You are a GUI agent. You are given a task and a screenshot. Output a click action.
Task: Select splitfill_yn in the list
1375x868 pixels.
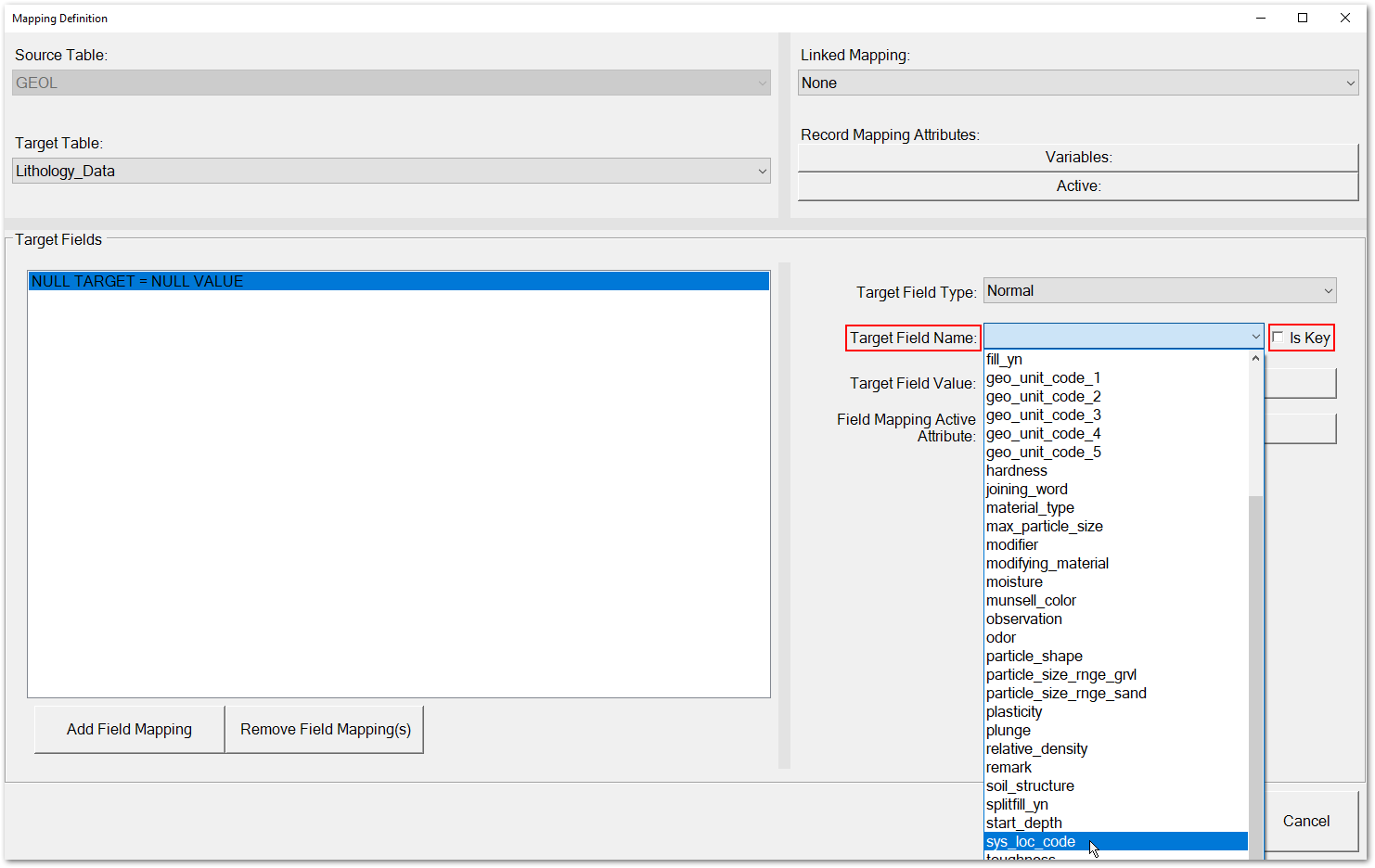1116,804
